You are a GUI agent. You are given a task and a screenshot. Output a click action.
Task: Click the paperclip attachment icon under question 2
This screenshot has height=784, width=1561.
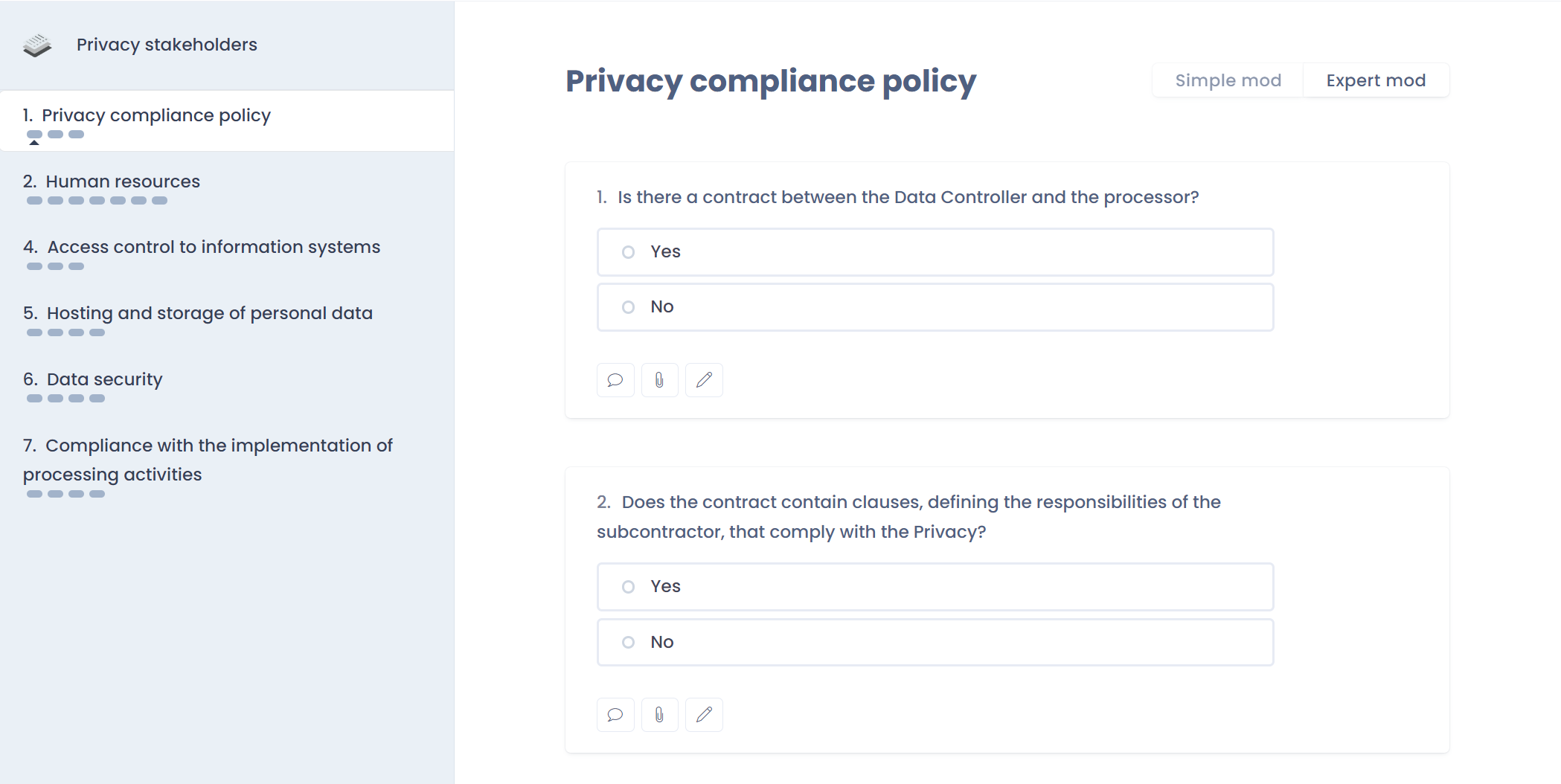659,715
